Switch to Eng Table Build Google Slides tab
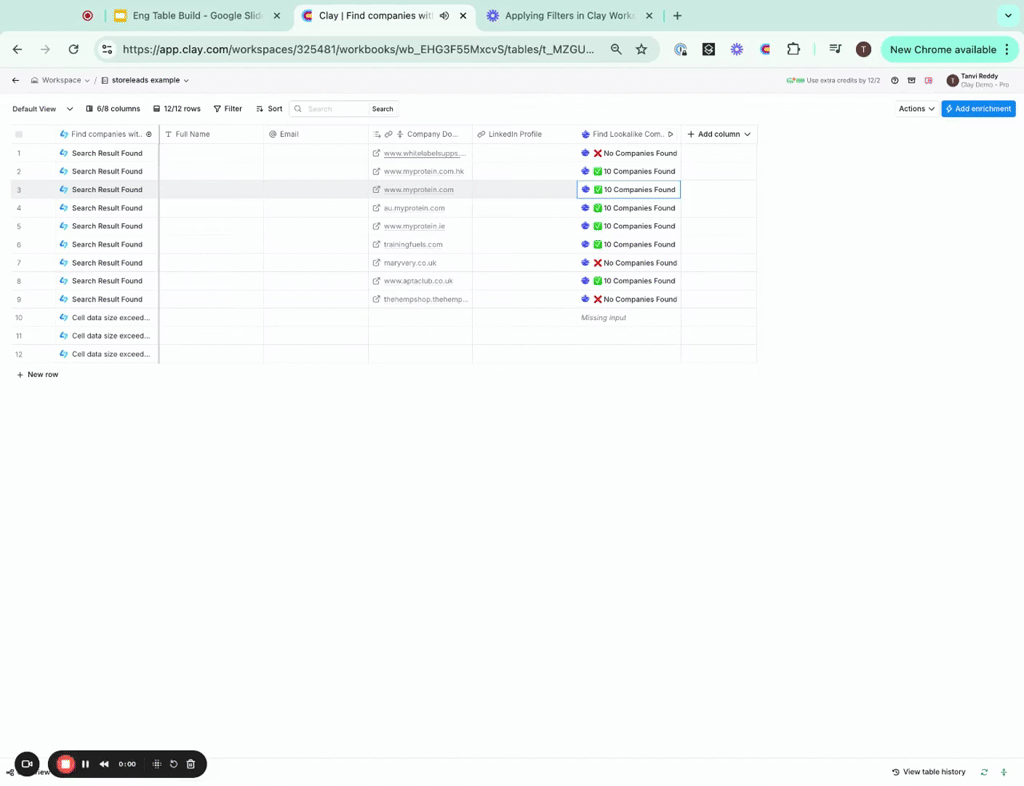The height and width of the screenshot is (786, 1024). tap(196, 16)
